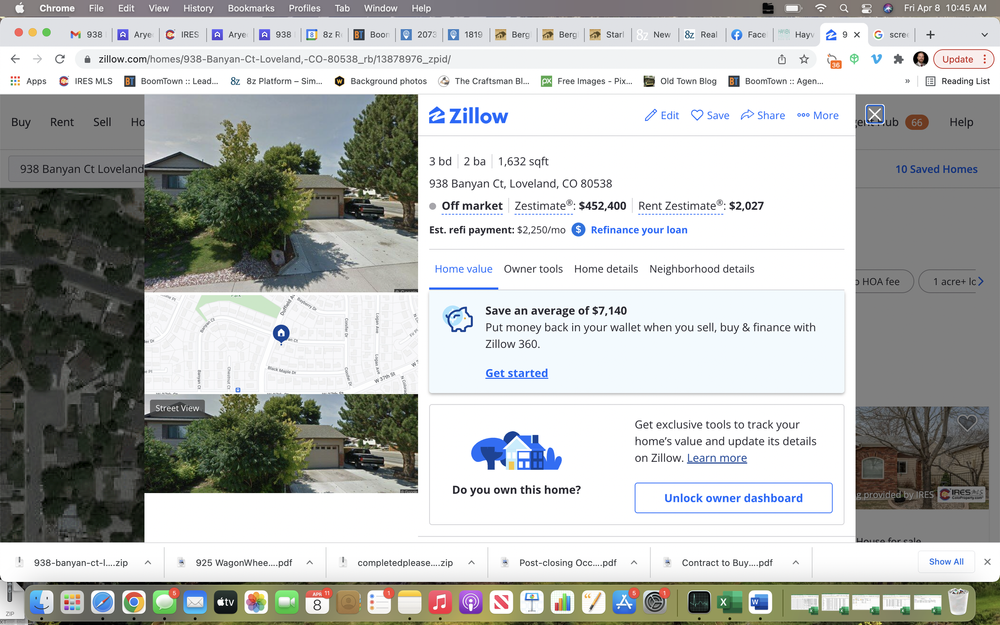Close the downloads bar
The height and width of the screenshot is (625, 1000).
point(987,562)
